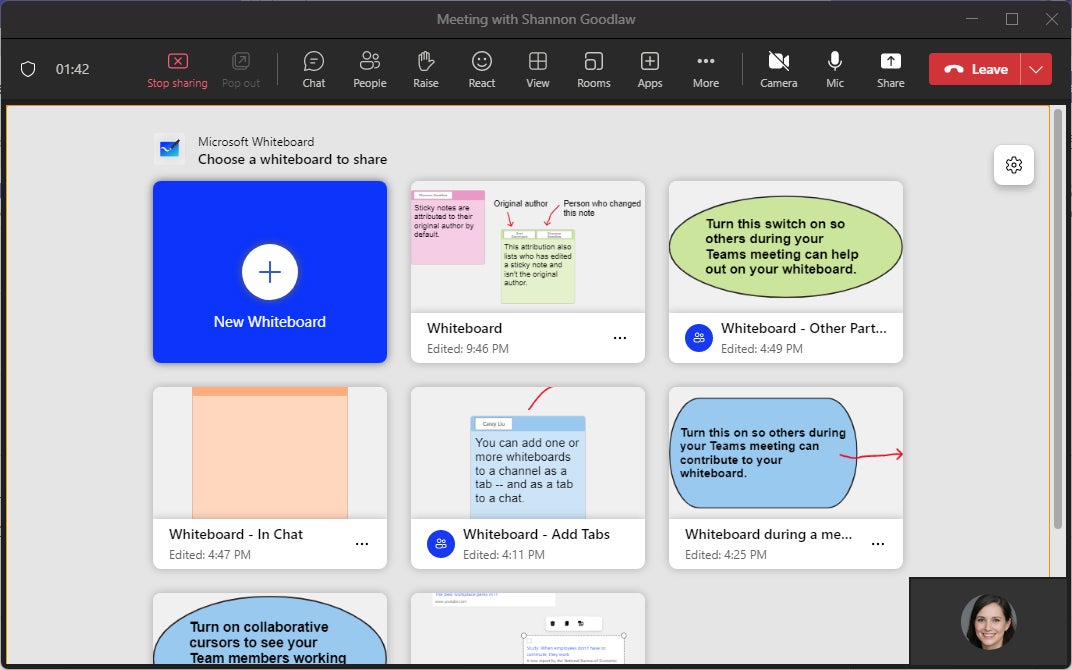Open options for Whiteboard - In Chat
This screenshot has width=1072, height=670.
coord(362,544)
